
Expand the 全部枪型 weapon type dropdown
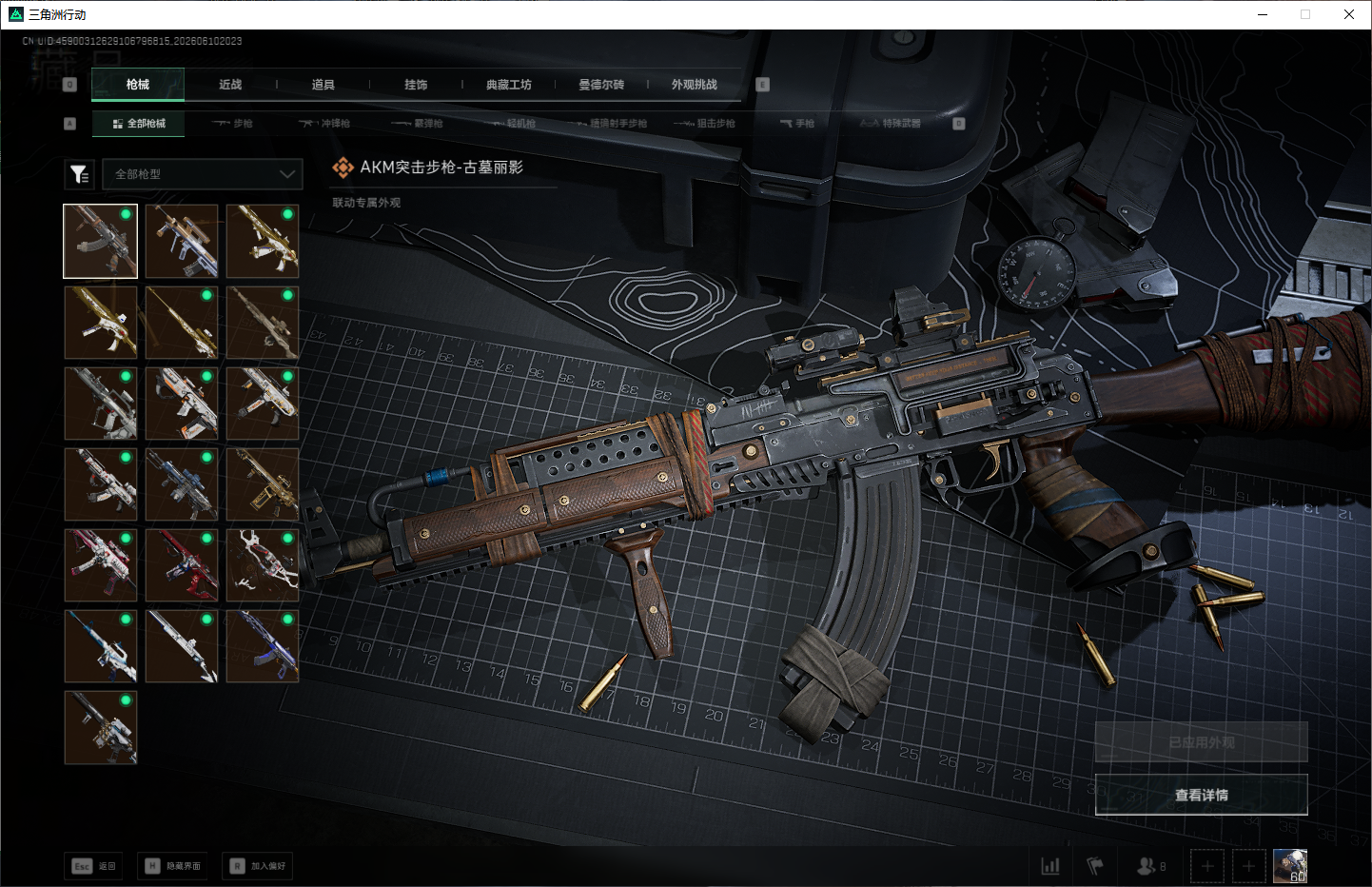tap(203, 174)
